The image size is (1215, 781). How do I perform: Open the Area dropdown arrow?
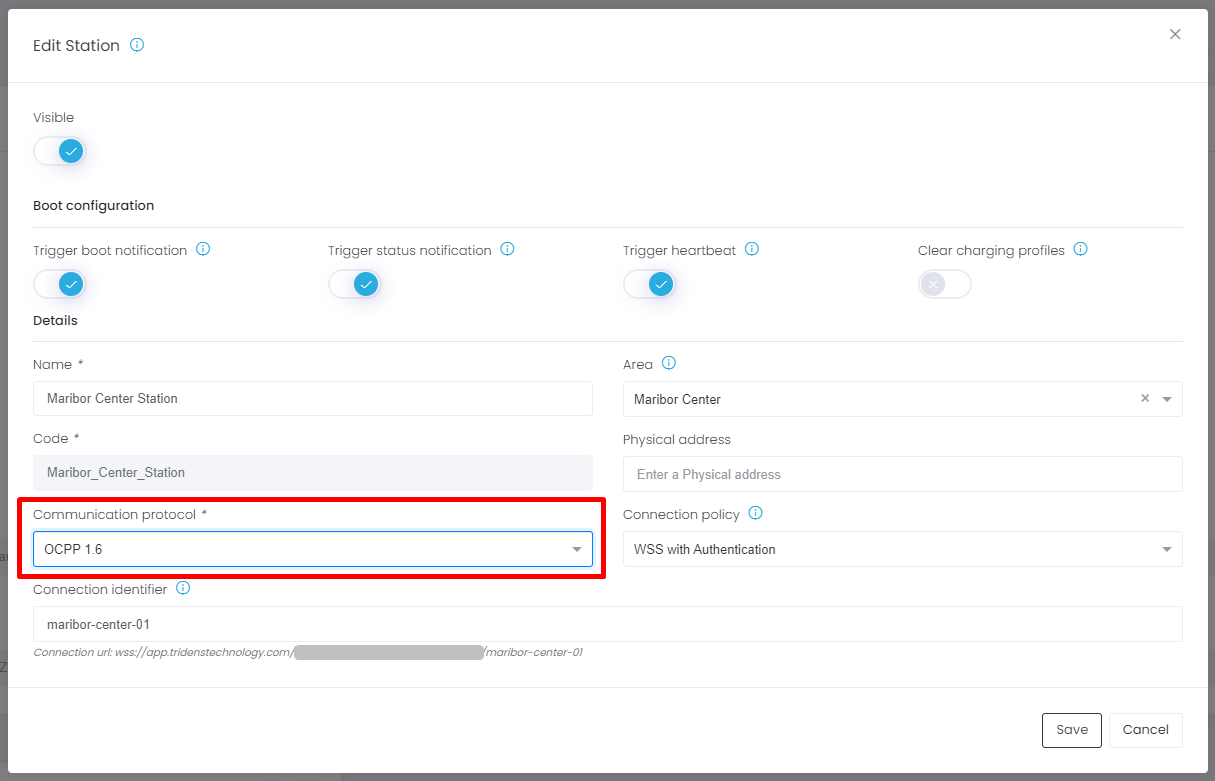pyautogui.click(x=1167, y=399)
